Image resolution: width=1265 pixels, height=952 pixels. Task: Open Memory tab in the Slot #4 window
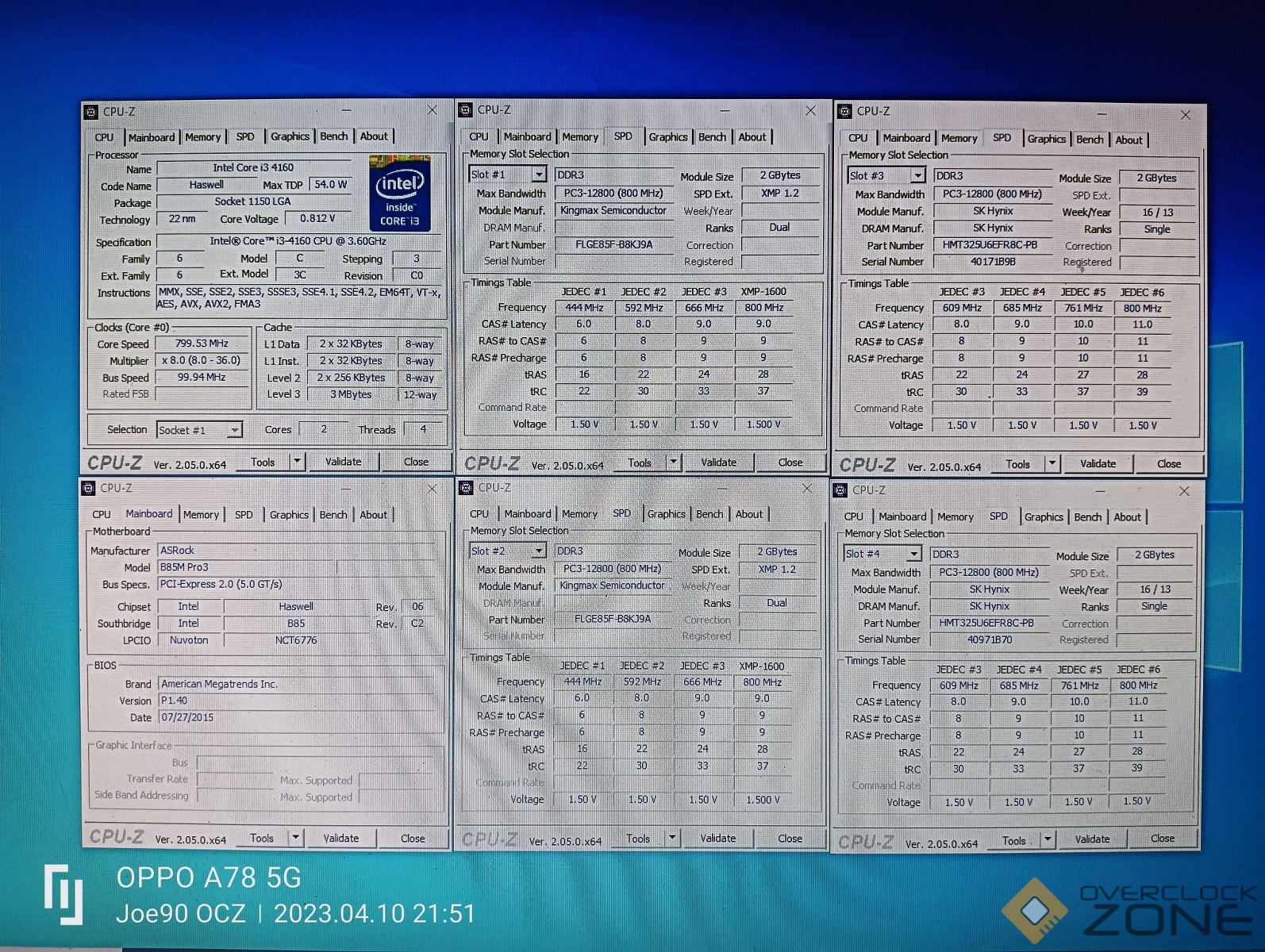pyautogui.click(x=955, y=517)
